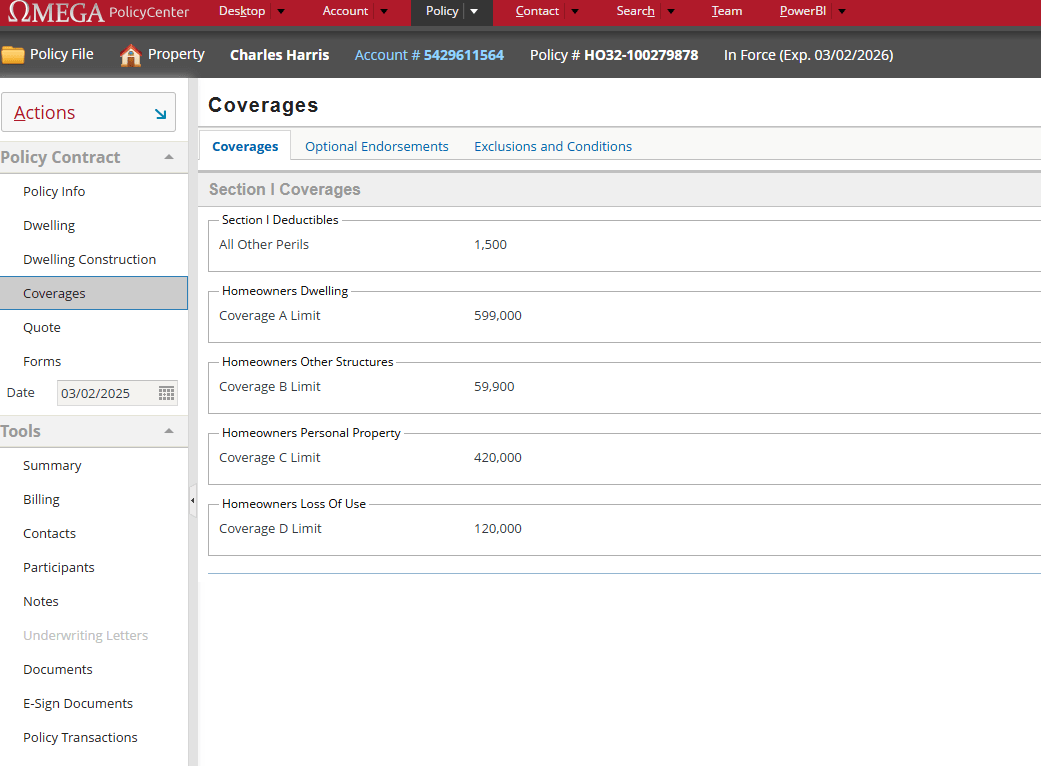
Task: Collapse the Policy Contract section
Action: [x=169, y=157]
